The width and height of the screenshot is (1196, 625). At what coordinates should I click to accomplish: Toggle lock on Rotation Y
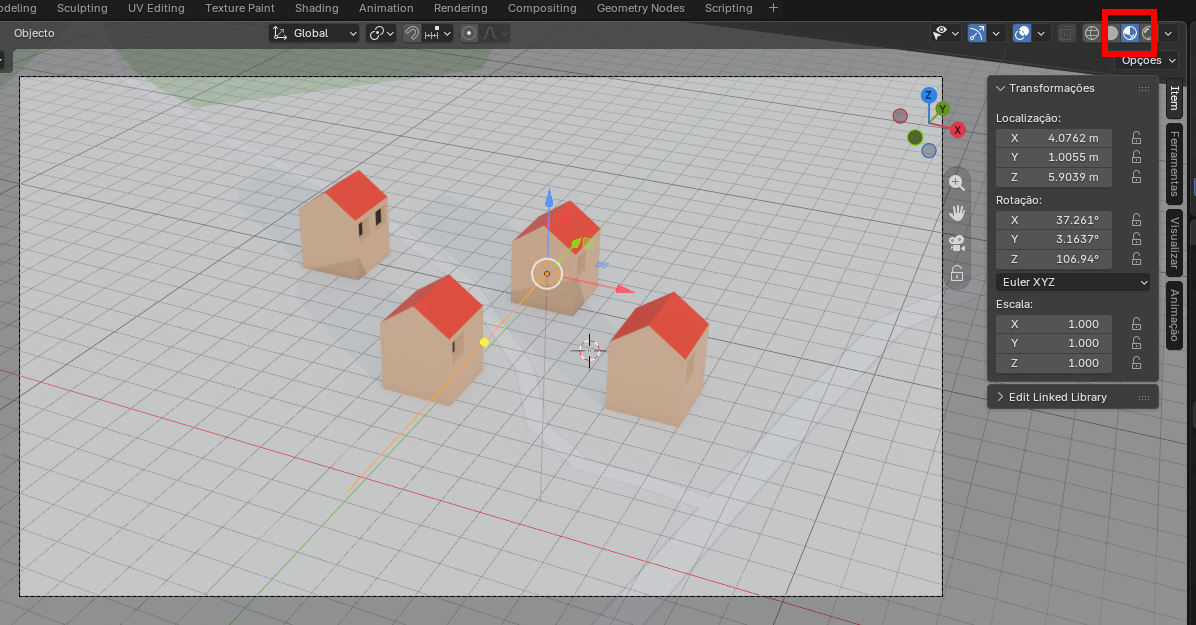(x=1136, y=239)
